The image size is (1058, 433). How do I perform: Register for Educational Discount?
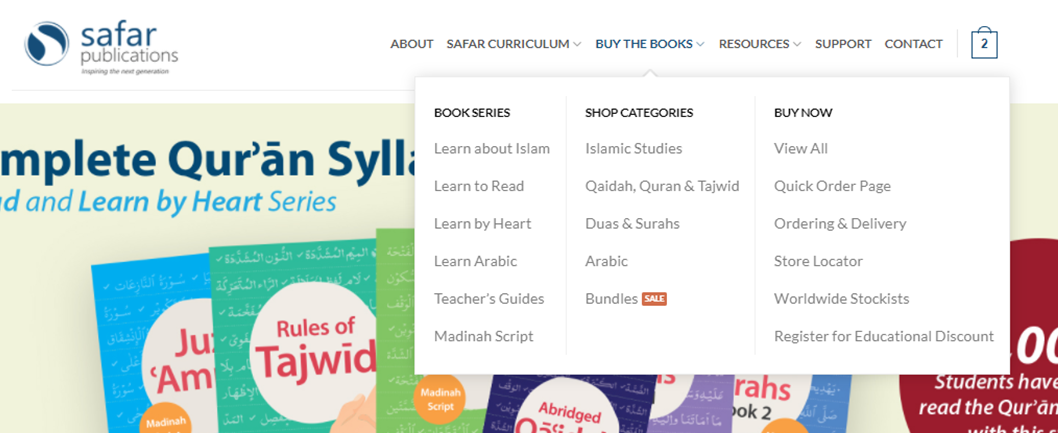pyautogui.click(x=884, y=337)
